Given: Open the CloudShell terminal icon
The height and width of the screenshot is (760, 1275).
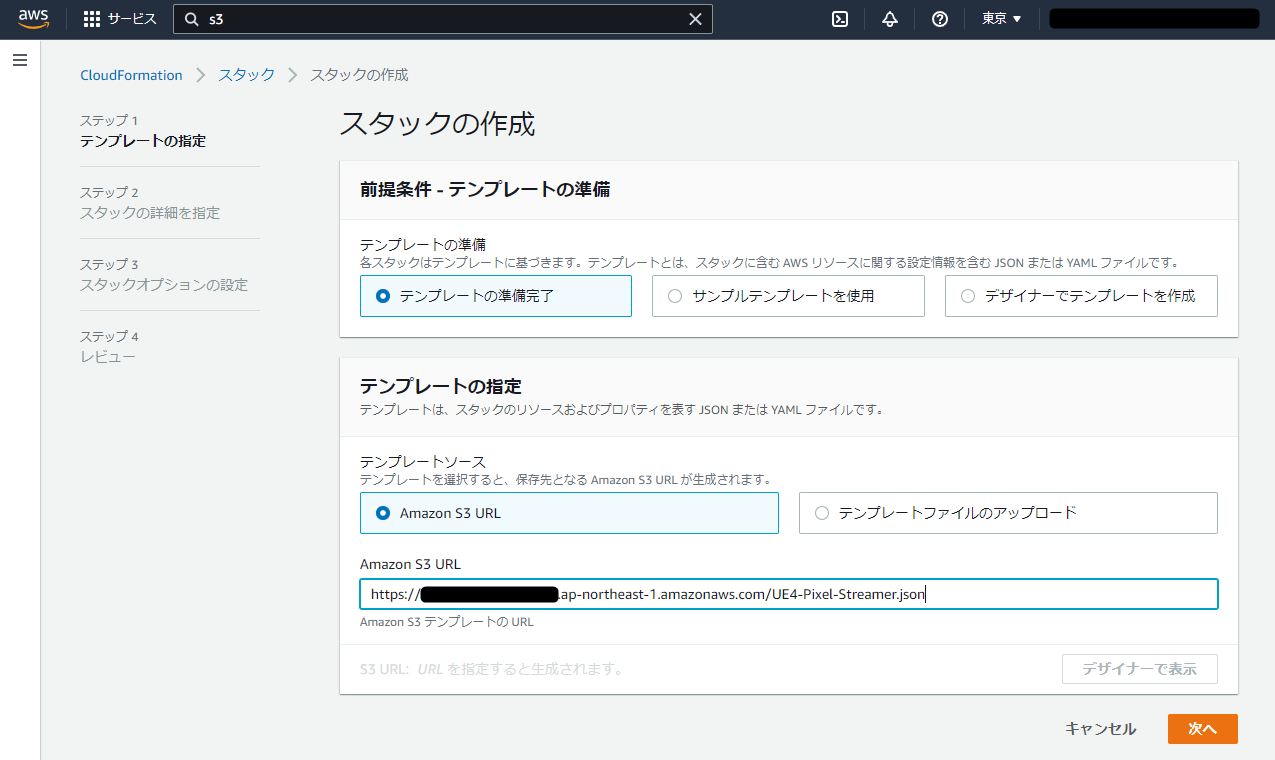Looking at the screenshot, I should pos(841,19).
